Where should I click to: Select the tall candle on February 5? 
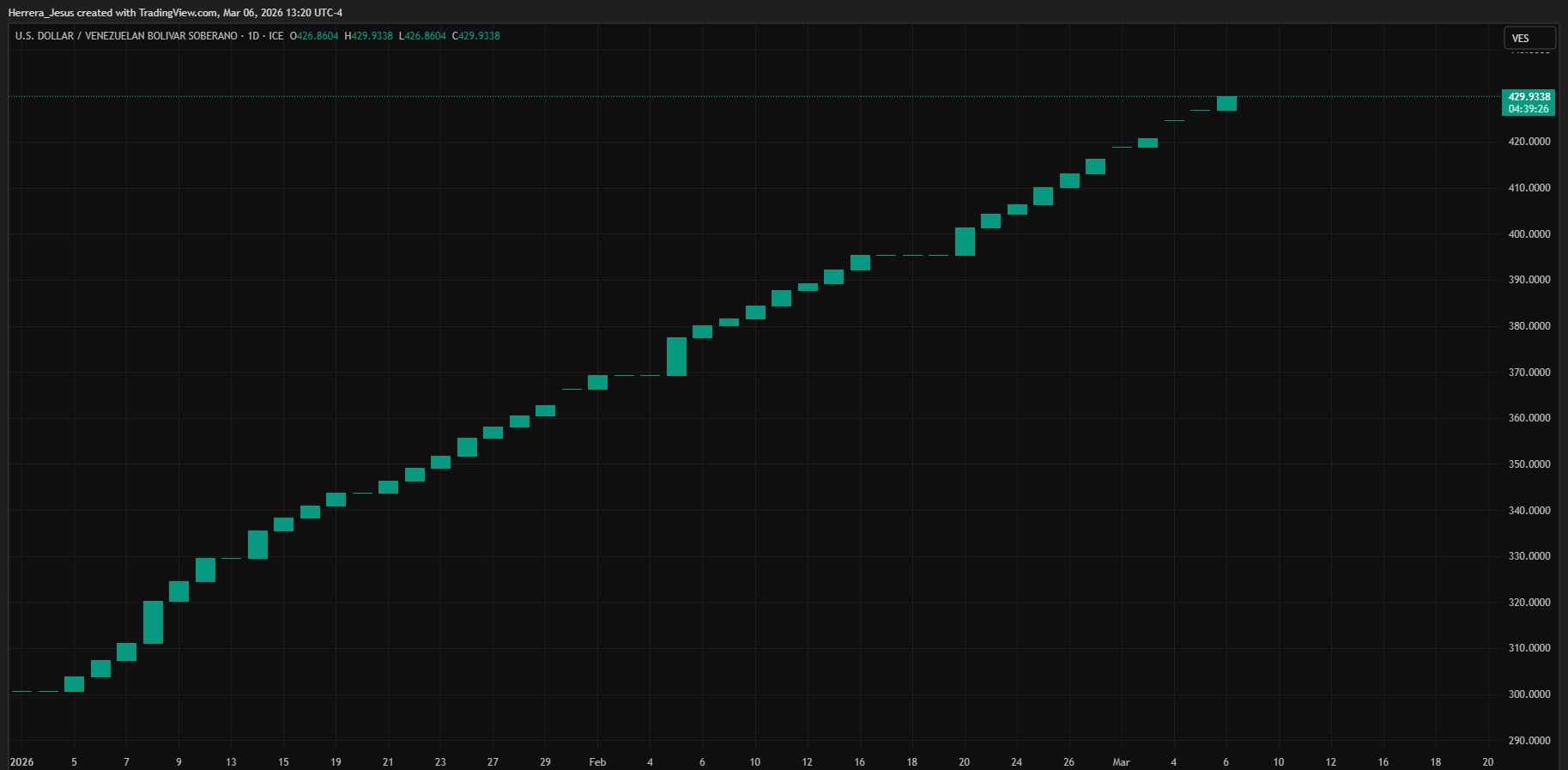point(676,356)
